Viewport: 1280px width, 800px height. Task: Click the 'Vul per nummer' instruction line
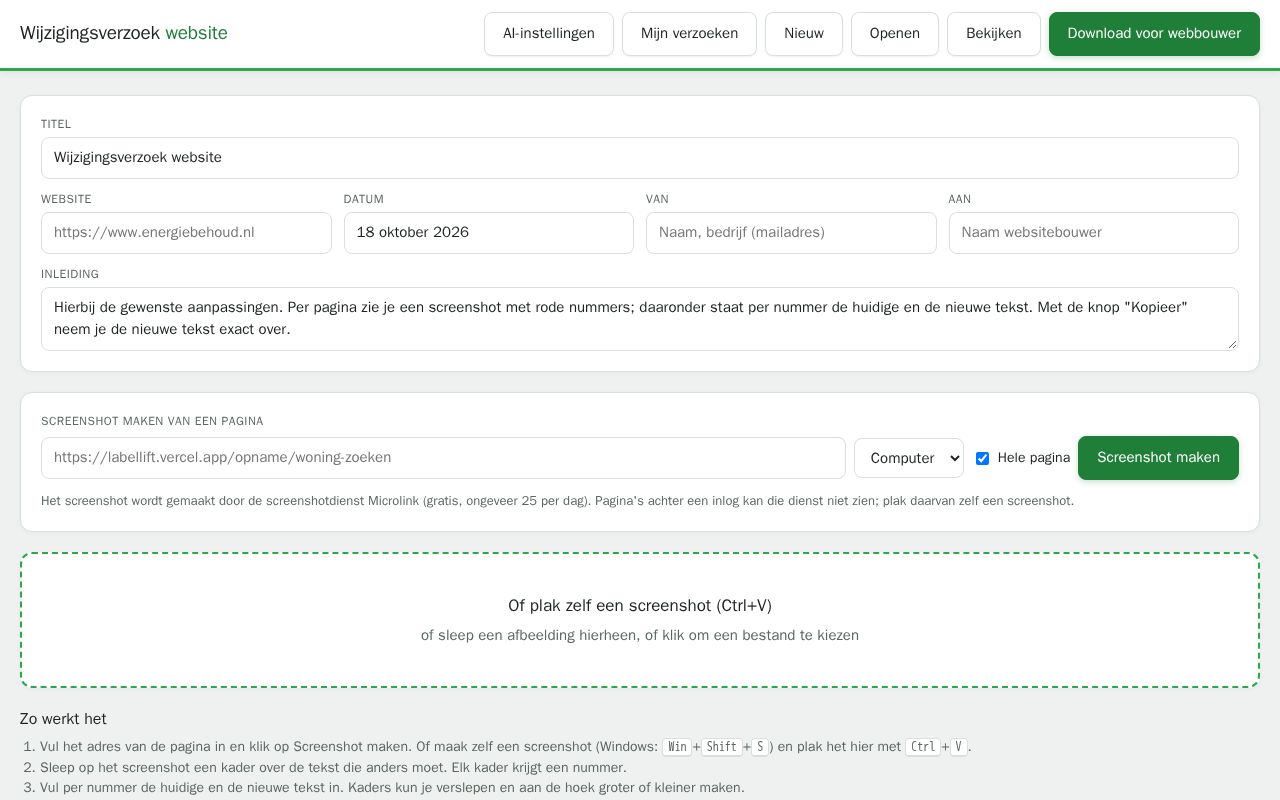click(x=392, y=788)
